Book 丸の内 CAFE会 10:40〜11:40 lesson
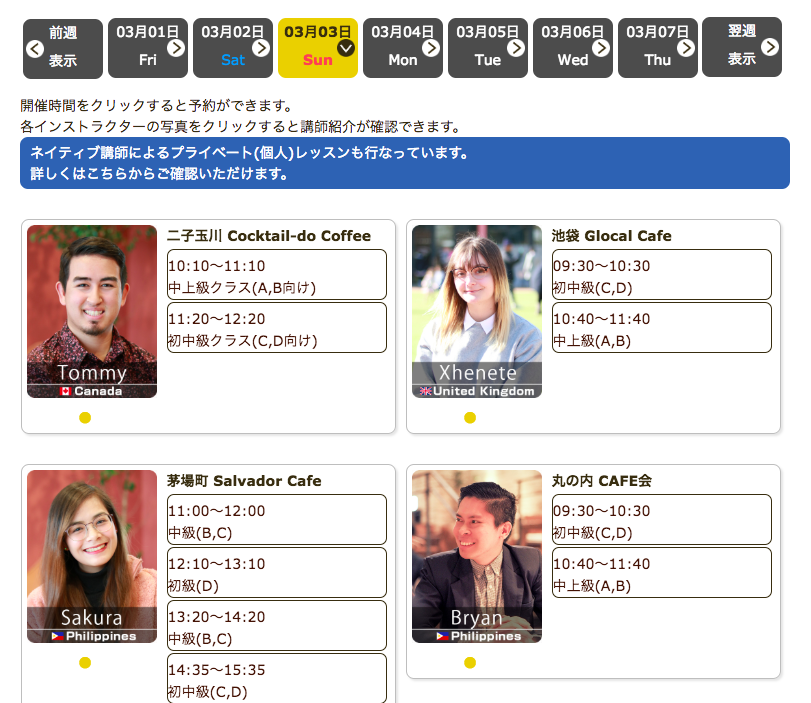The image size is (811, 703). click(661, 574)
